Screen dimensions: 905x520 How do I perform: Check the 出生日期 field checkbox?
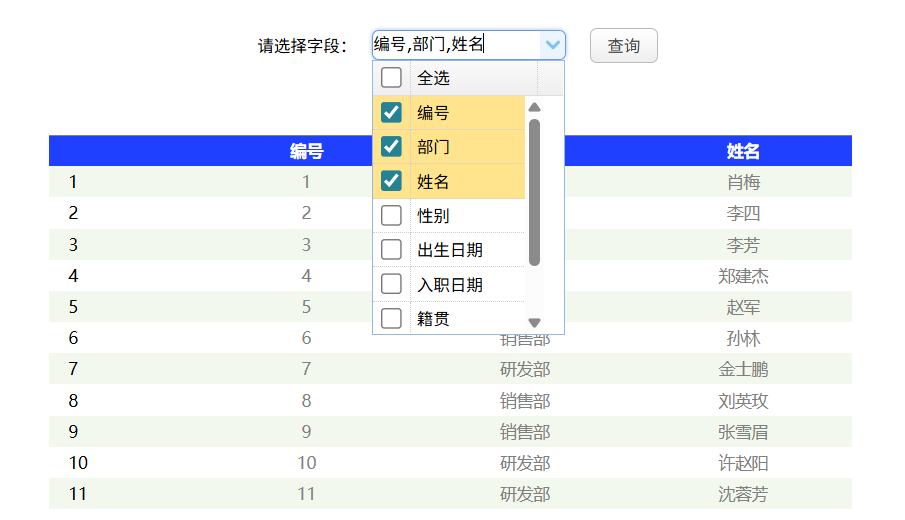point(391,250)
